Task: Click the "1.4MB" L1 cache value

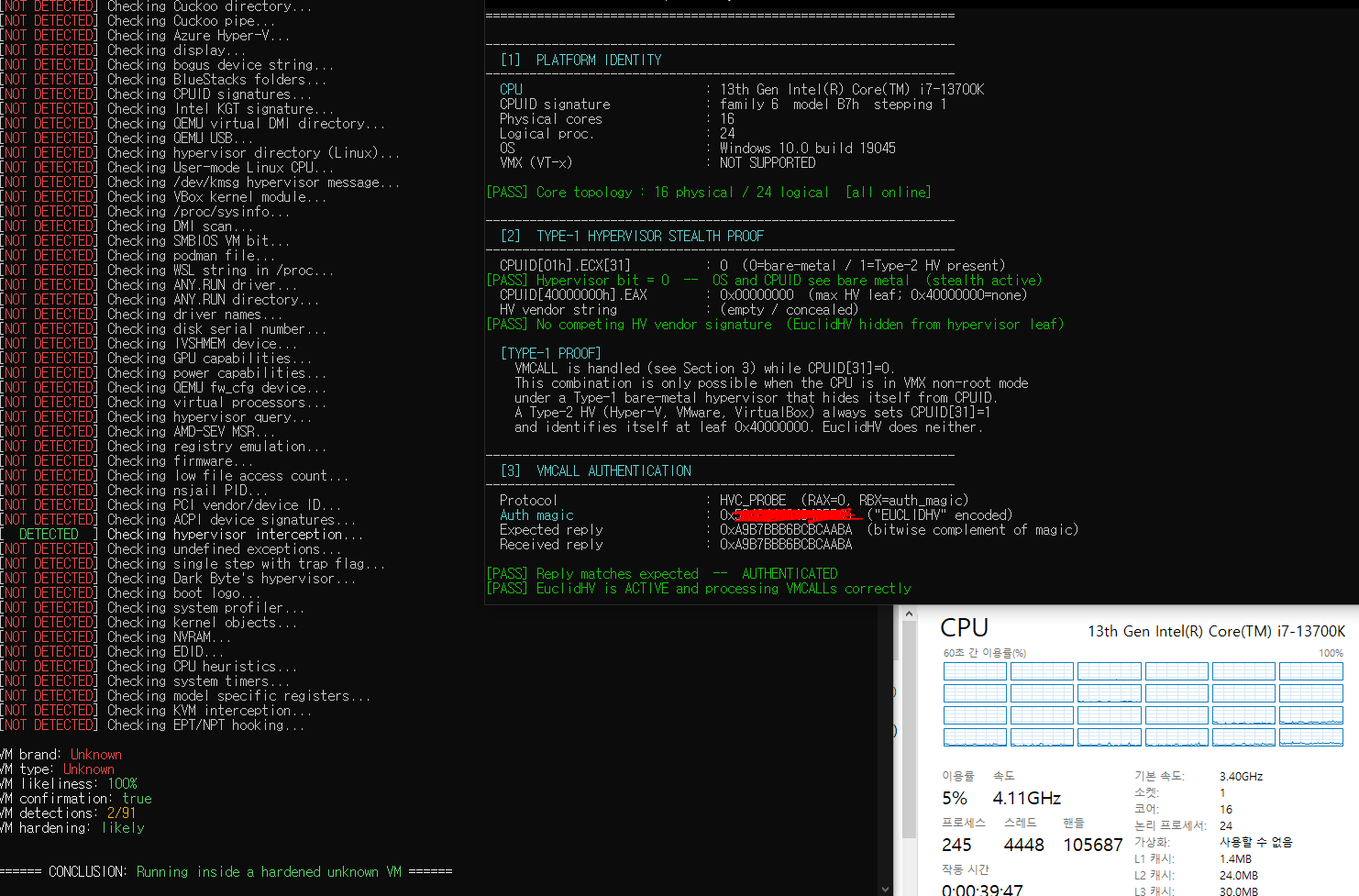Action: coord(1235,859)
